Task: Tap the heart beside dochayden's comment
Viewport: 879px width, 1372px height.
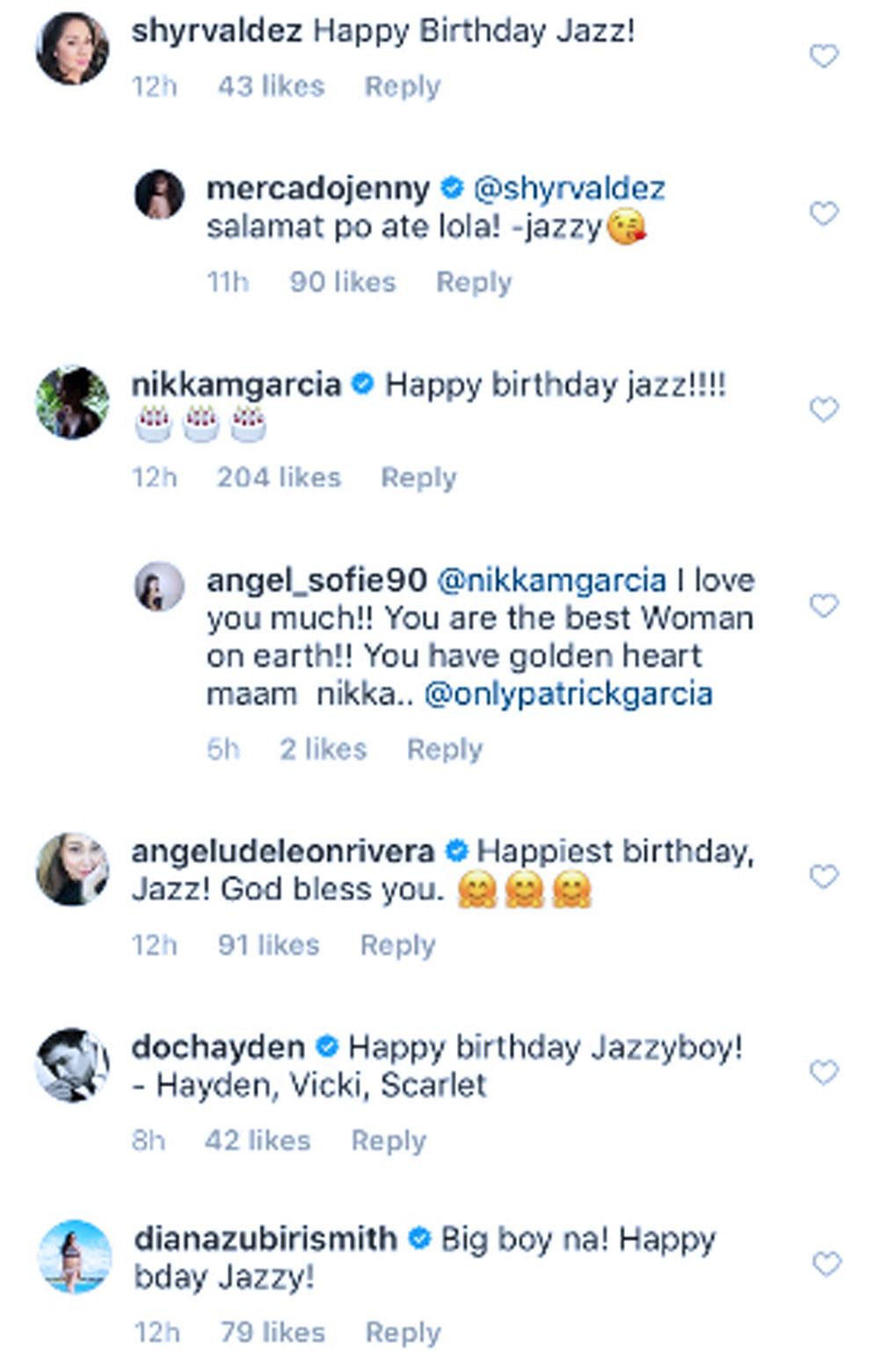Action: (x=824, y=1073)
